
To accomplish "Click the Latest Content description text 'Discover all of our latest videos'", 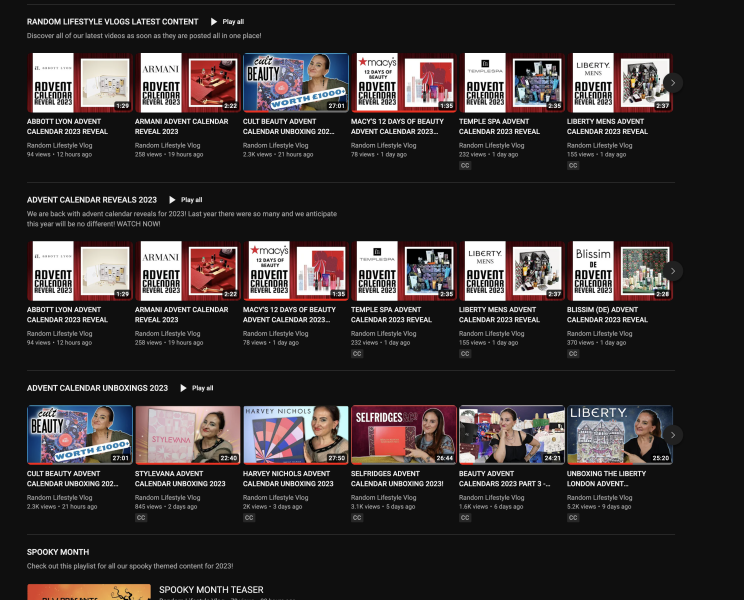I will coord(144,36).
